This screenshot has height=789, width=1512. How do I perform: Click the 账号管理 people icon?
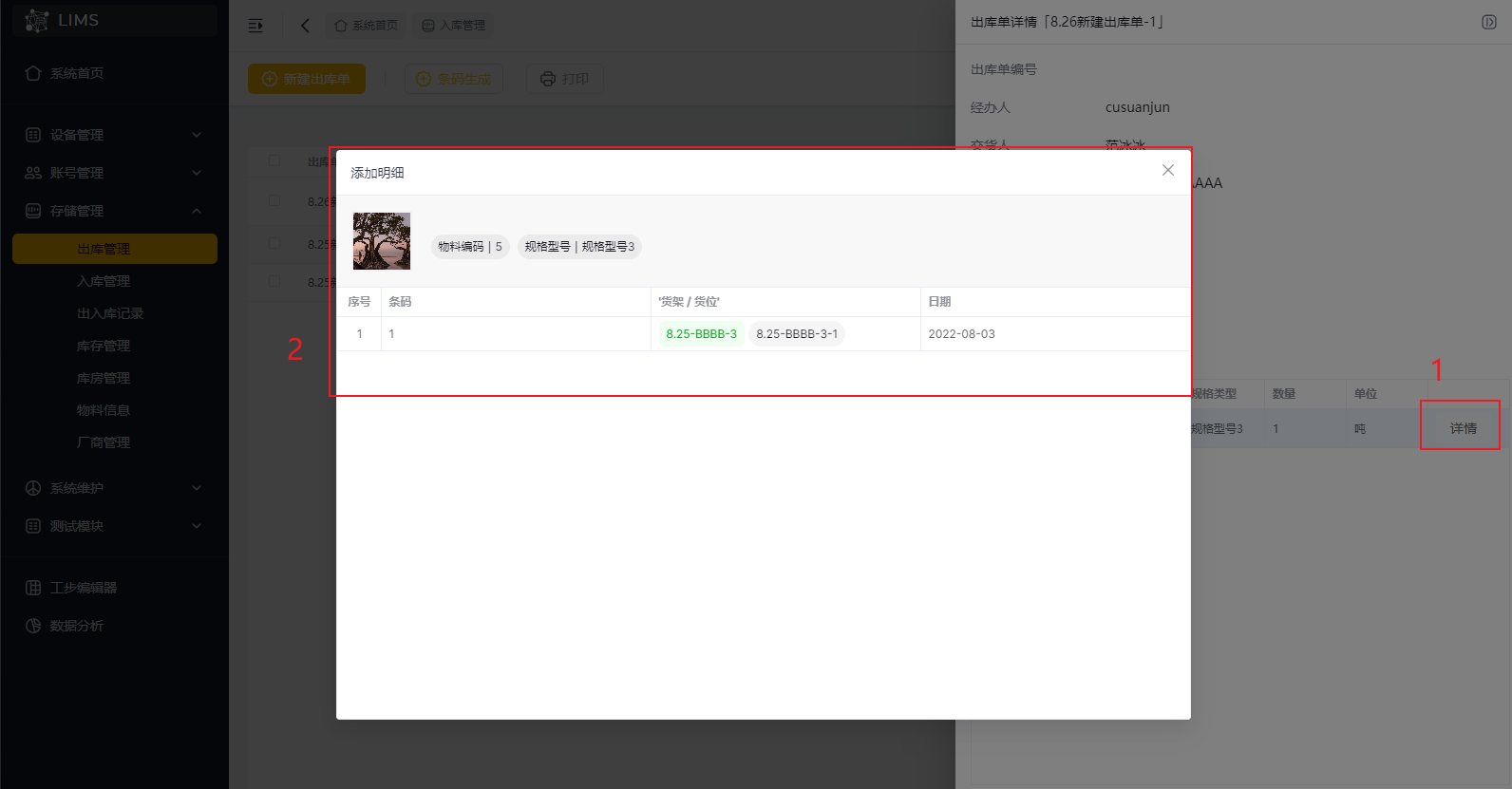pyautogui.click(x=33, y=173)
